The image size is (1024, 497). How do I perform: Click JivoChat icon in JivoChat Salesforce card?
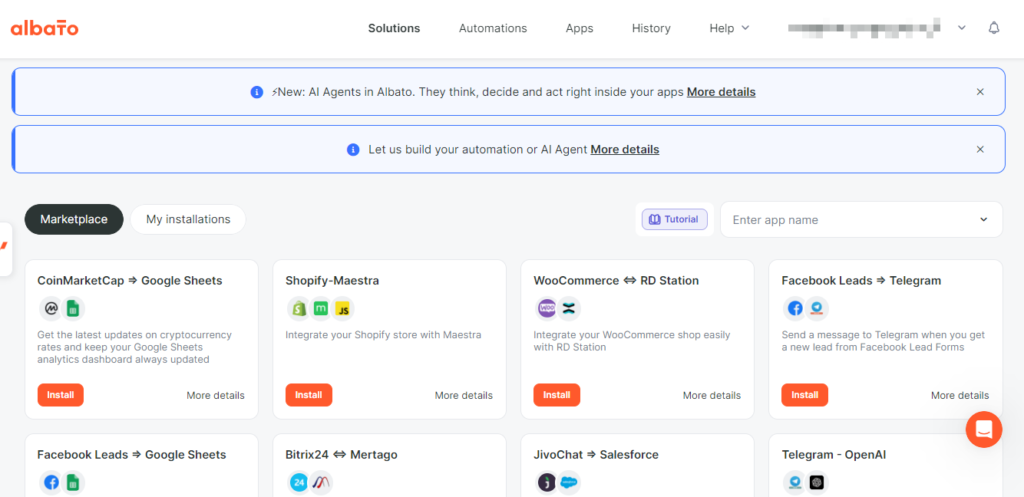[x=546, y=483]
